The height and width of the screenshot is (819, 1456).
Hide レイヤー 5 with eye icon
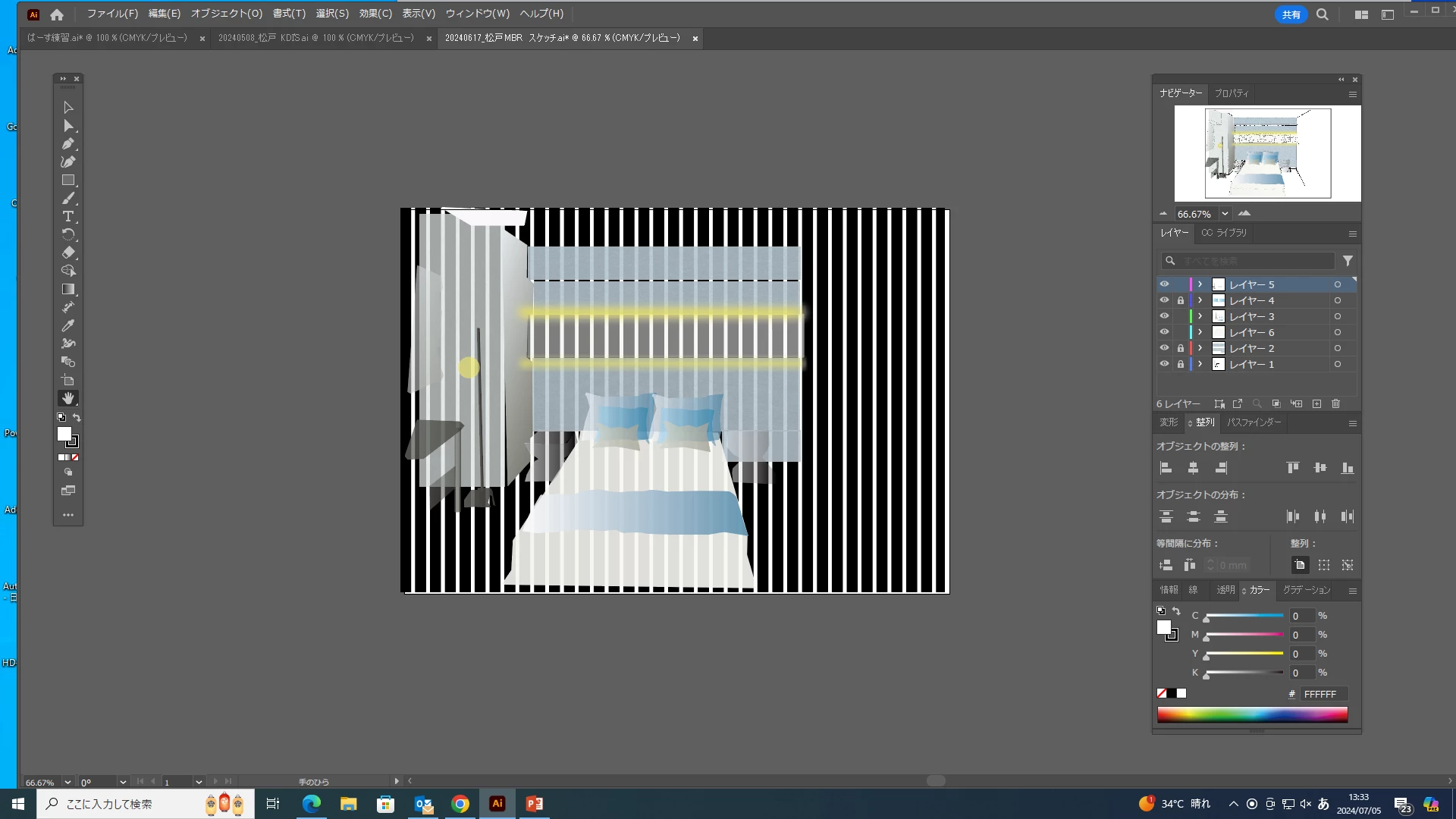coord(1164,284)
